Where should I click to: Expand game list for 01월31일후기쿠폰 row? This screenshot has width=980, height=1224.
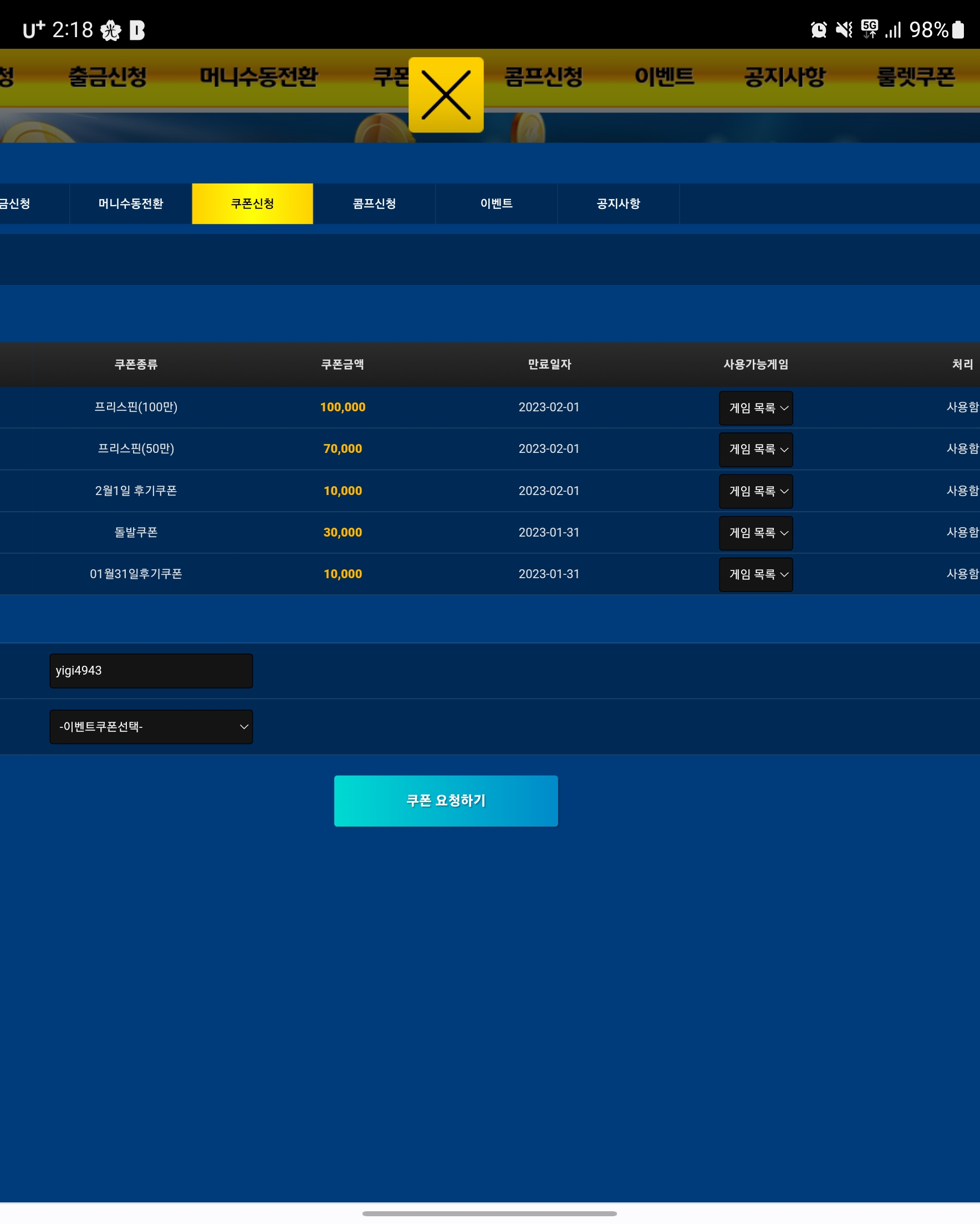pos(756,574)
